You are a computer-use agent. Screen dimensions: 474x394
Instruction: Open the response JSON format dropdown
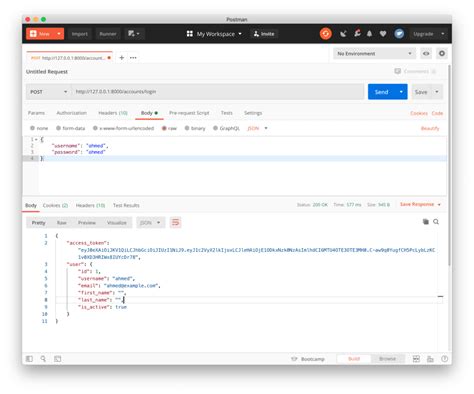pyautogui.click(x=151, y=223)
